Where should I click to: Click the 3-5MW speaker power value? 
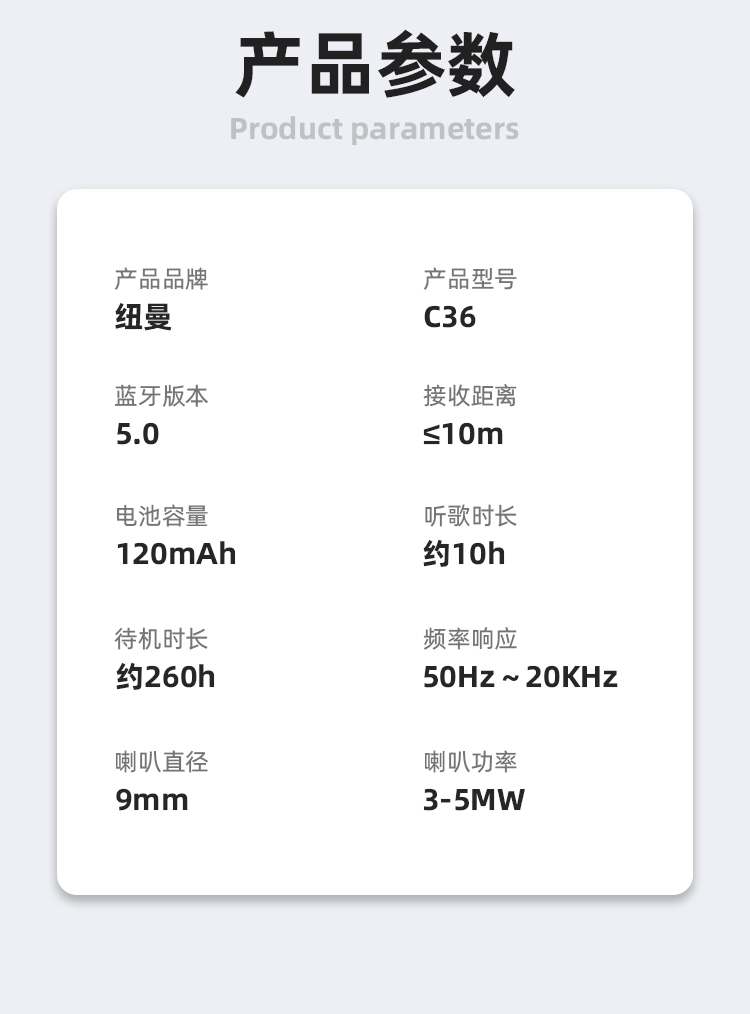click(473, 800)
